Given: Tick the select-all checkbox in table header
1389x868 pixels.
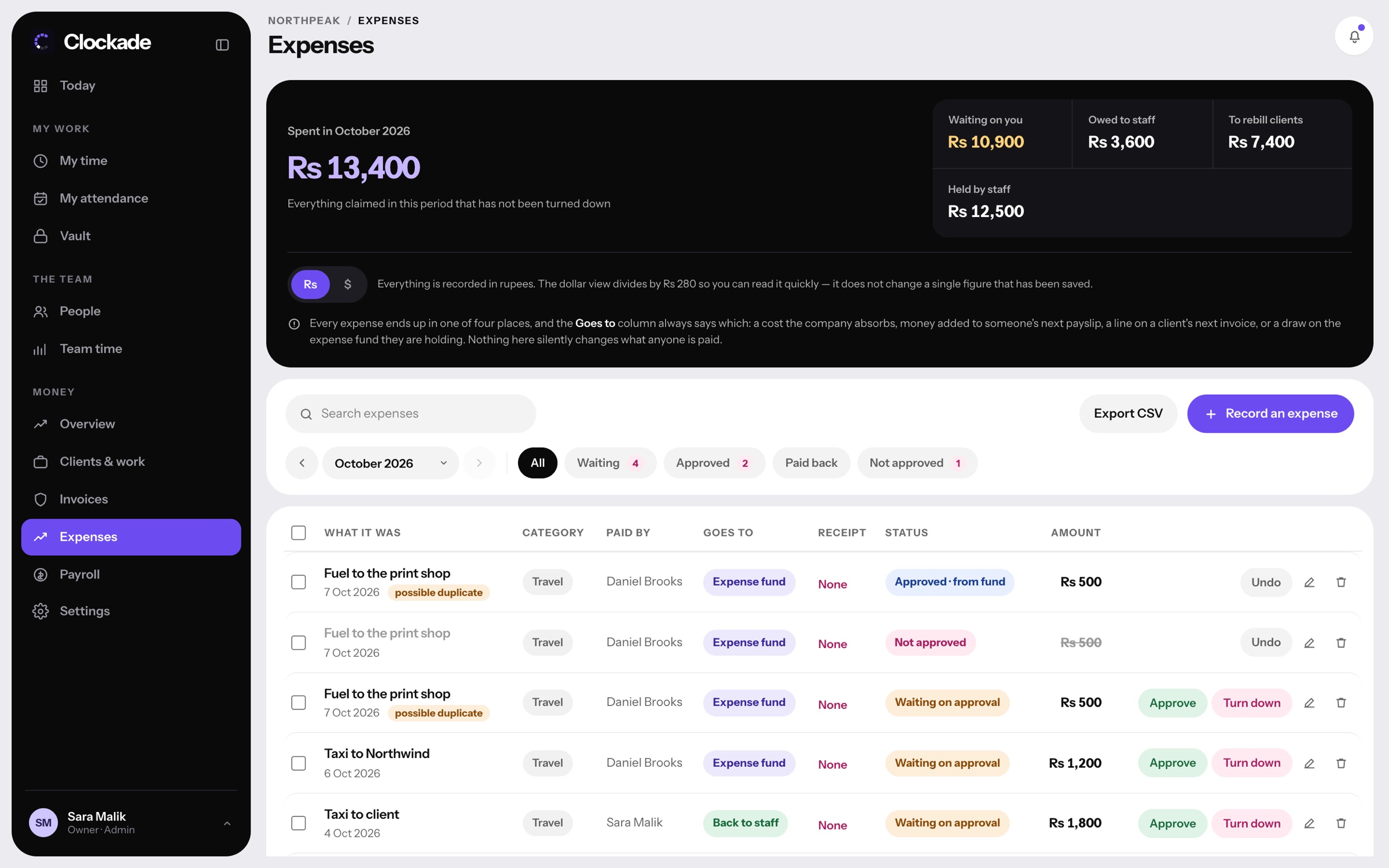Looking at the screenshot, I should pos(299,532).
